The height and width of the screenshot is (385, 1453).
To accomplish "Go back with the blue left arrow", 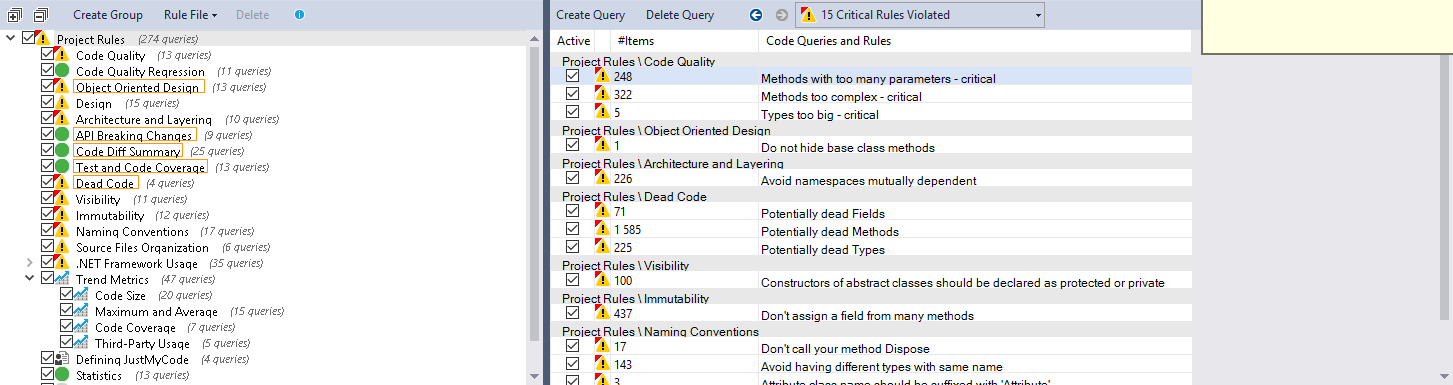I will click(x=756, y=15).
